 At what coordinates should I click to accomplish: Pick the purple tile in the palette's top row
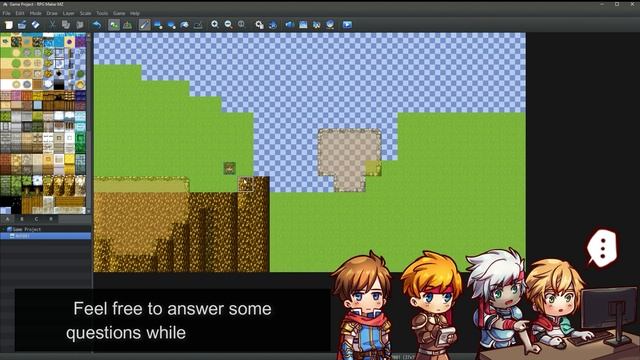pyautogui.click(x=80, y=41)
